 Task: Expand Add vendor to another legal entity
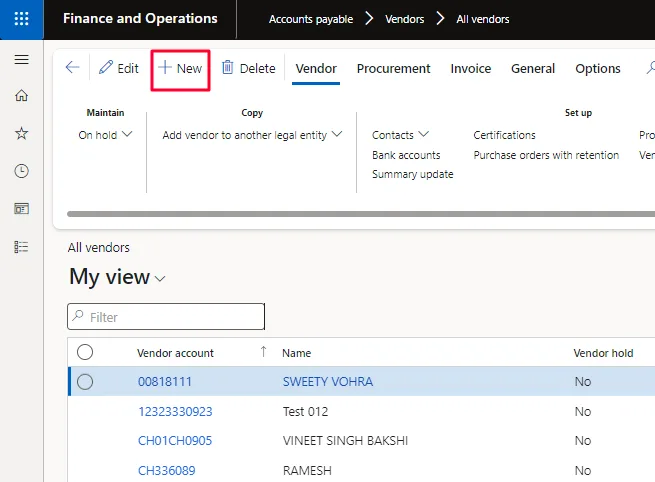tap(252, 135)
